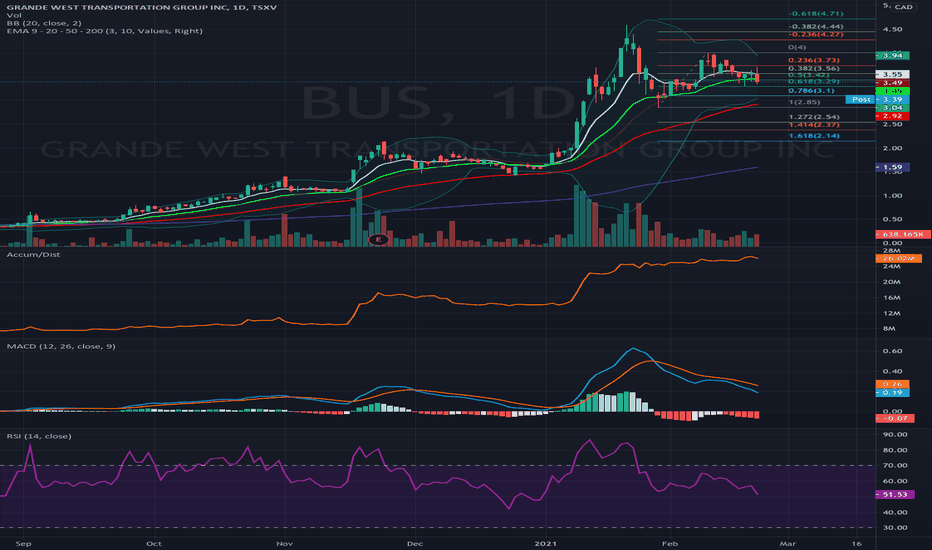Select the -0.382(4.44) Fibonacci level

[816, 27]
